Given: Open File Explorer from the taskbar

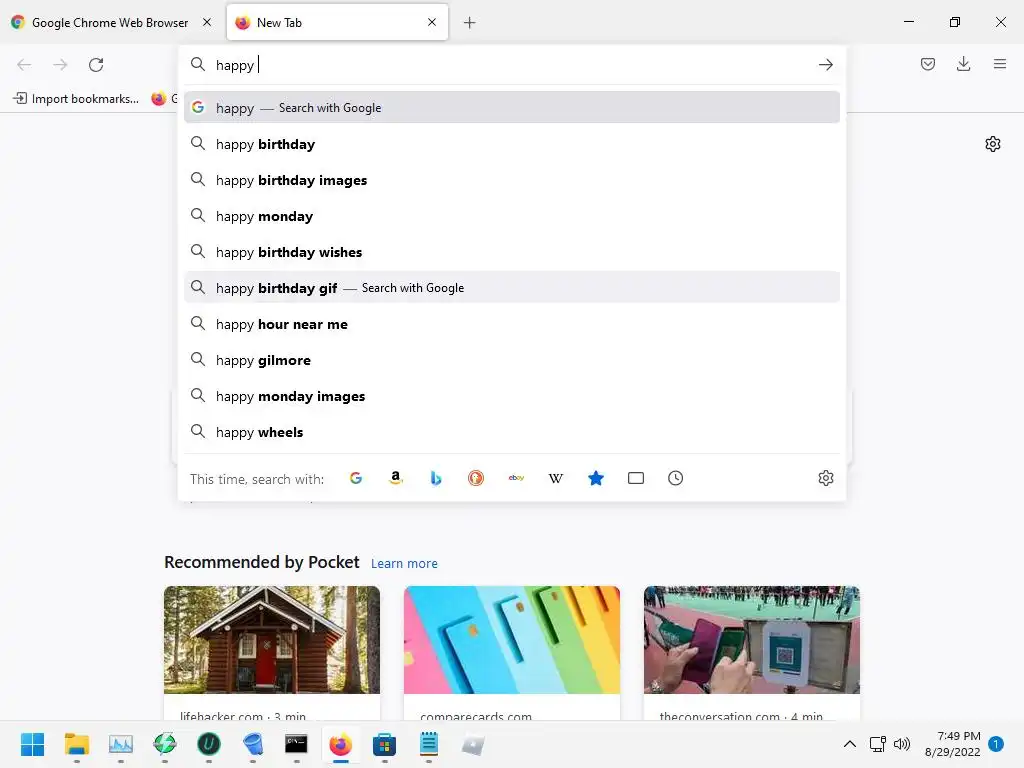Looking at the screenshot, I should (76, 744).
